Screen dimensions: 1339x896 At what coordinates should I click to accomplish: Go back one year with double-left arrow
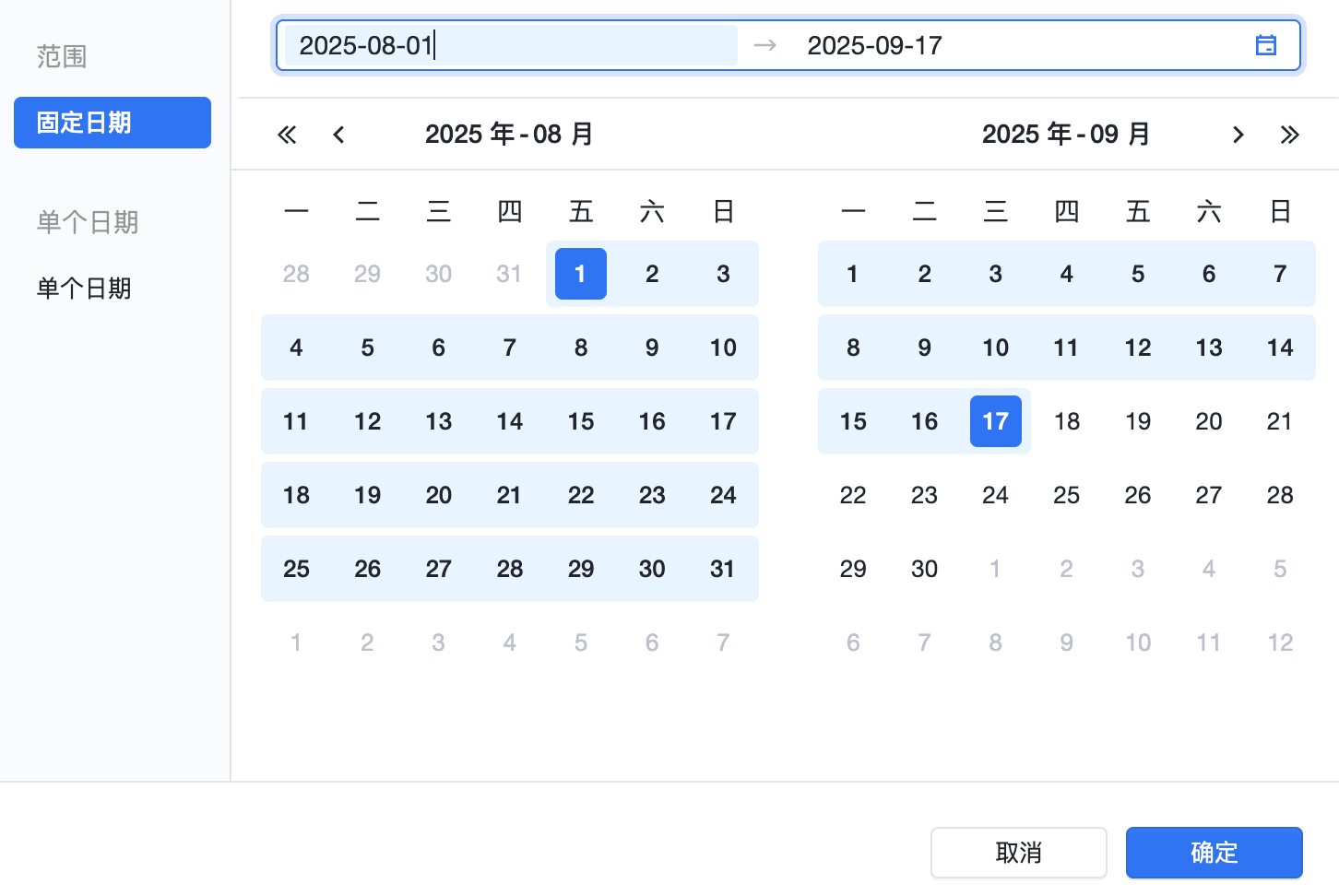coord(287,135)
